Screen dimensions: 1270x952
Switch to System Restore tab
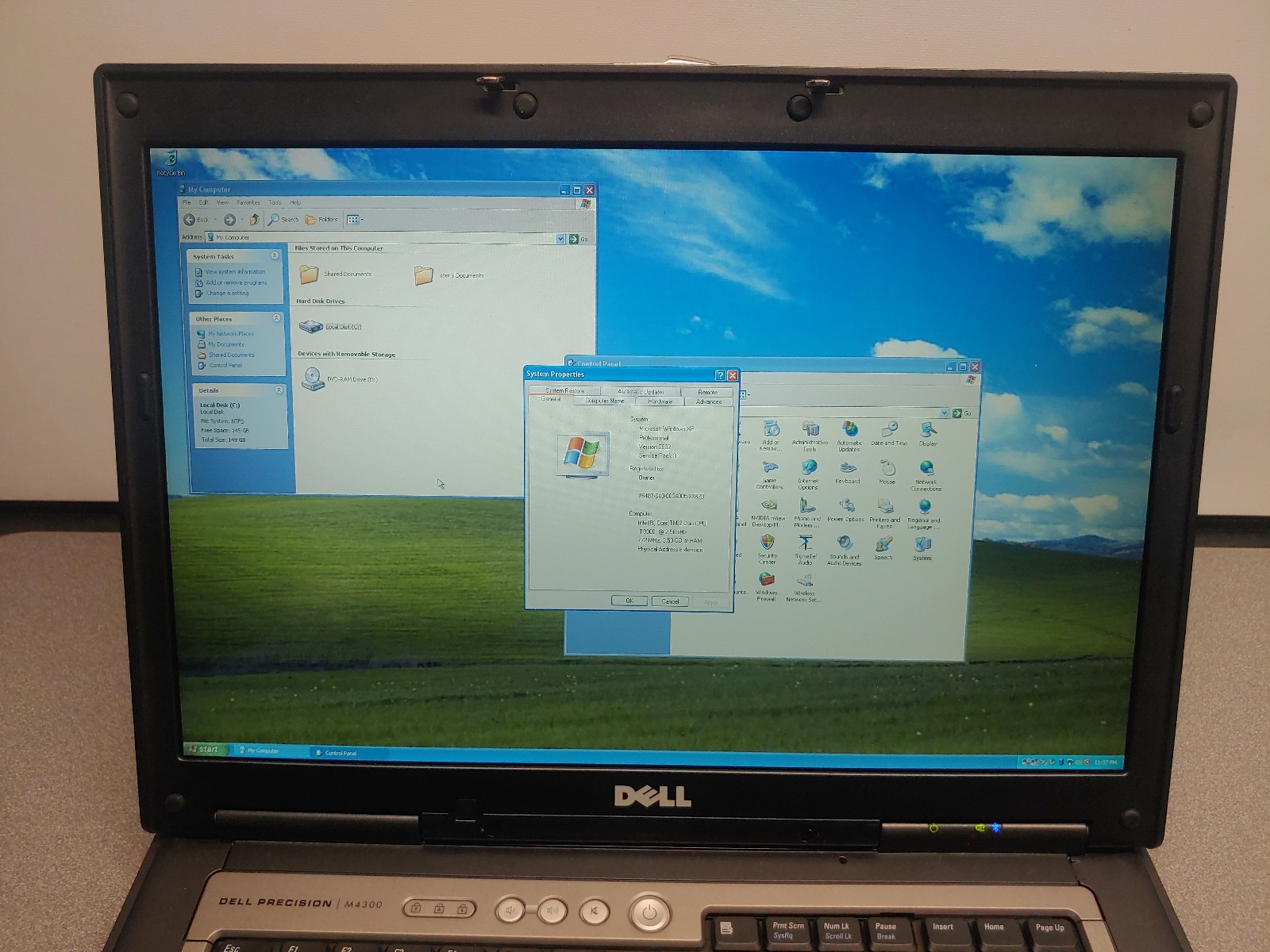click(x=565, y=390)
